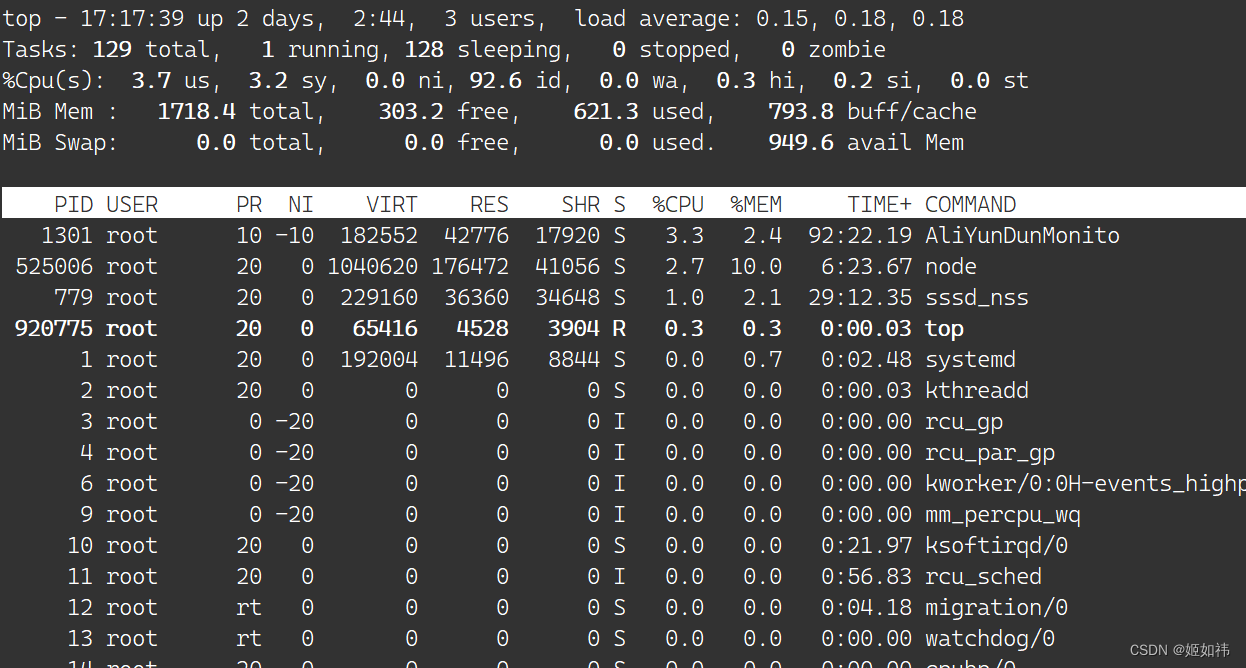The image size is (1246, 668).
Task: Click the 6:23.67 time value
Action: point(866,267)
